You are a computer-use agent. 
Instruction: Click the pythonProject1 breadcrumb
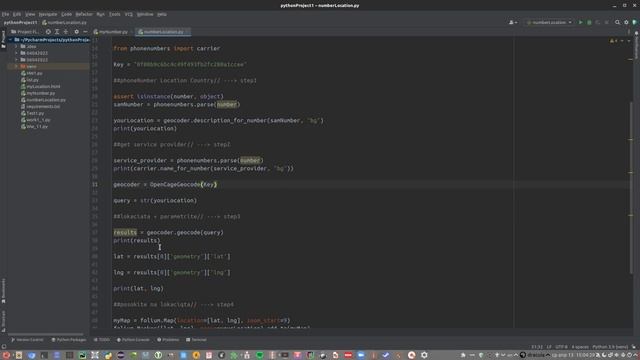click(20, 22)
